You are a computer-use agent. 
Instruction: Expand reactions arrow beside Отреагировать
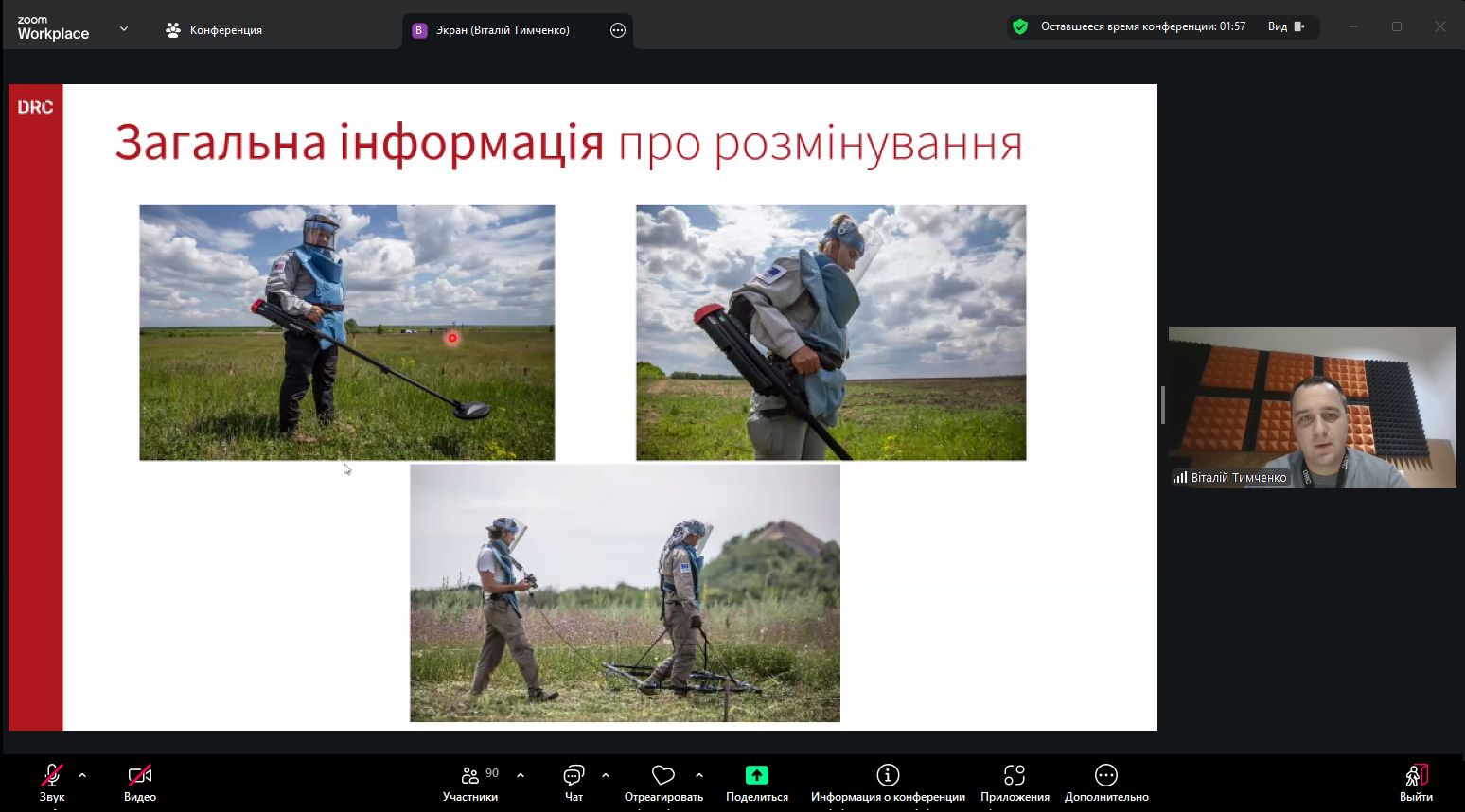(699, 775)
